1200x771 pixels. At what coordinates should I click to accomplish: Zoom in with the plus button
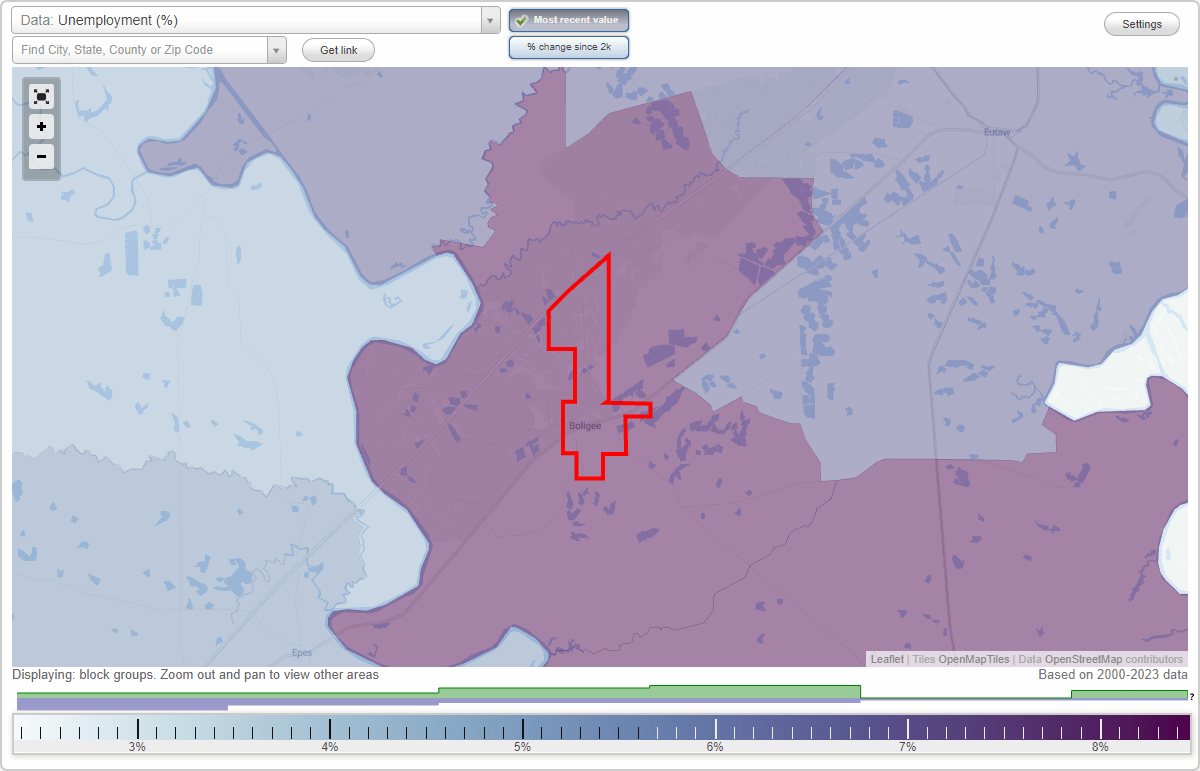pos(41,127)
